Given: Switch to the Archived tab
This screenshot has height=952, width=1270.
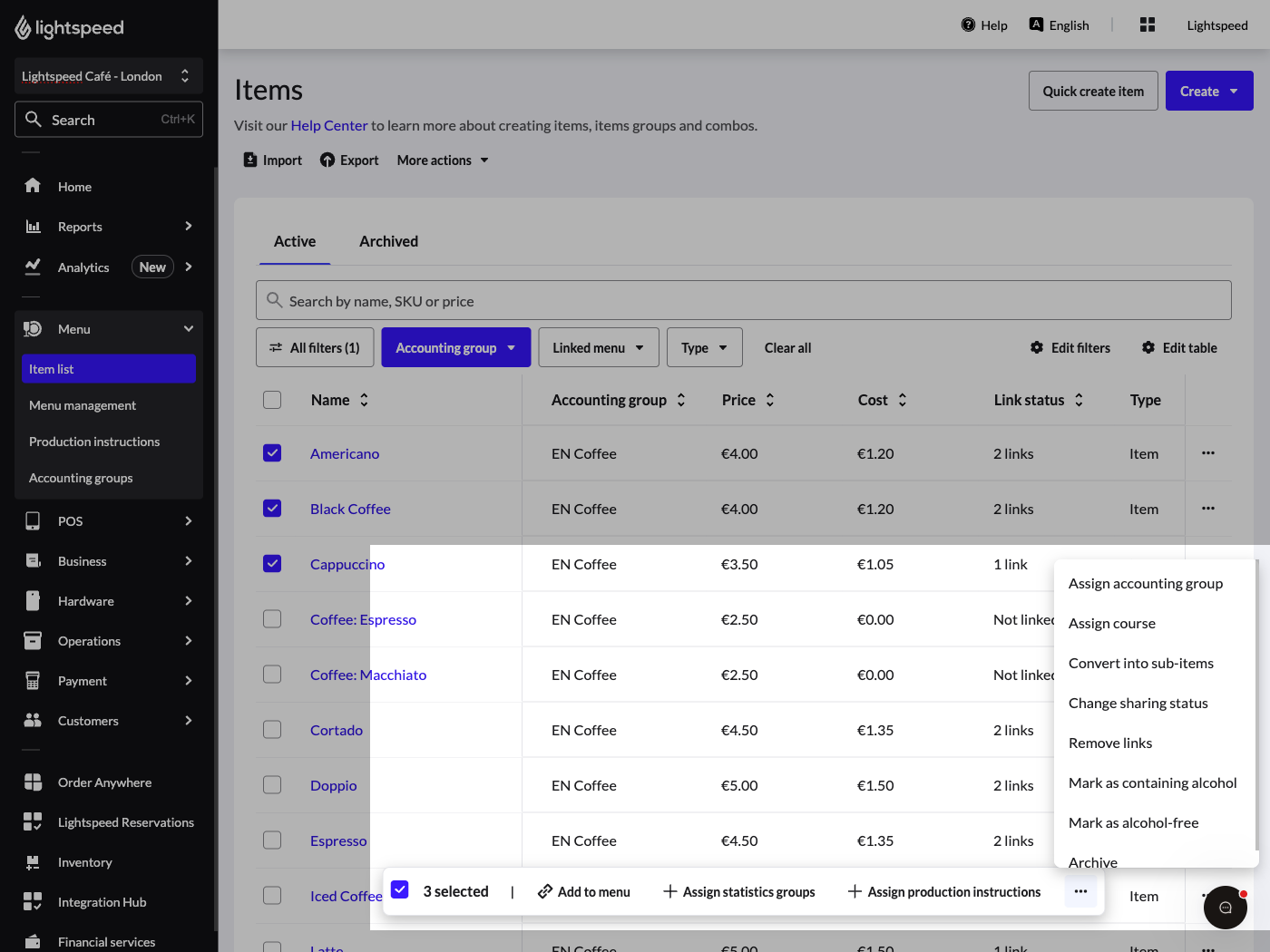Looking at the screenshot, I should (388, 241).
